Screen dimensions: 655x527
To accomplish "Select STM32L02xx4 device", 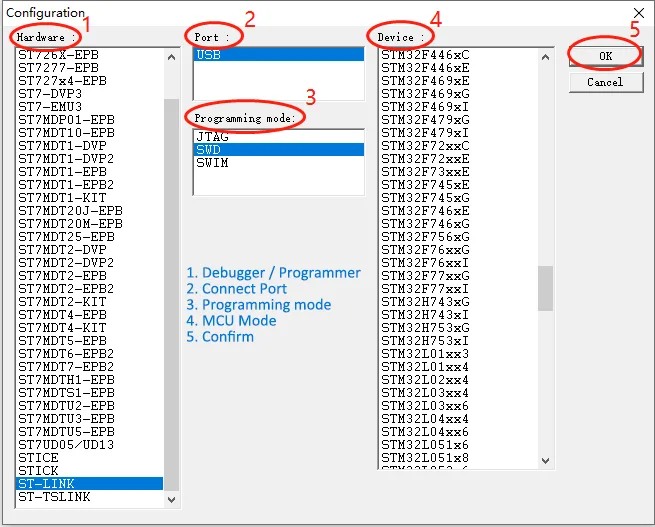I will (x=458, y=380).
